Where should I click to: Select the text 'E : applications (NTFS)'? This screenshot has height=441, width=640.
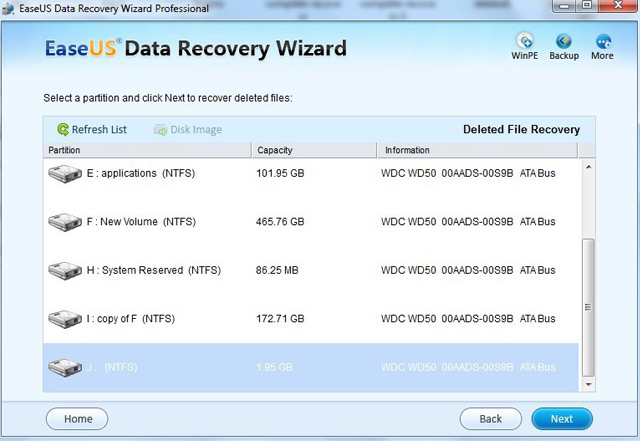(141, 174)
